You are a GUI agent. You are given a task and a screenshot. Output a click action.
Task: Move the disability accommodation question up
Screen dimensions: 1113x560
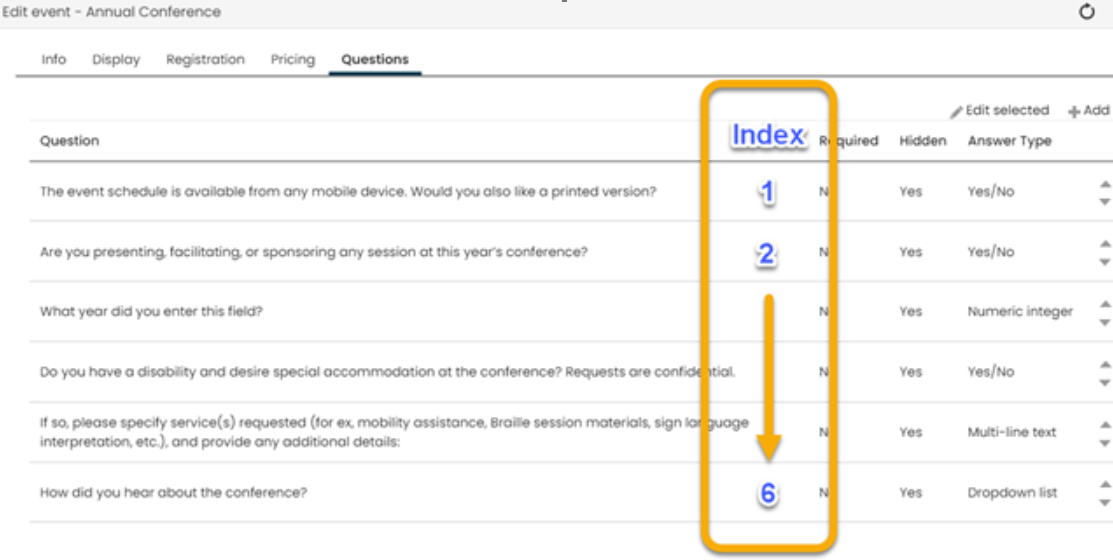[1104, 364]
